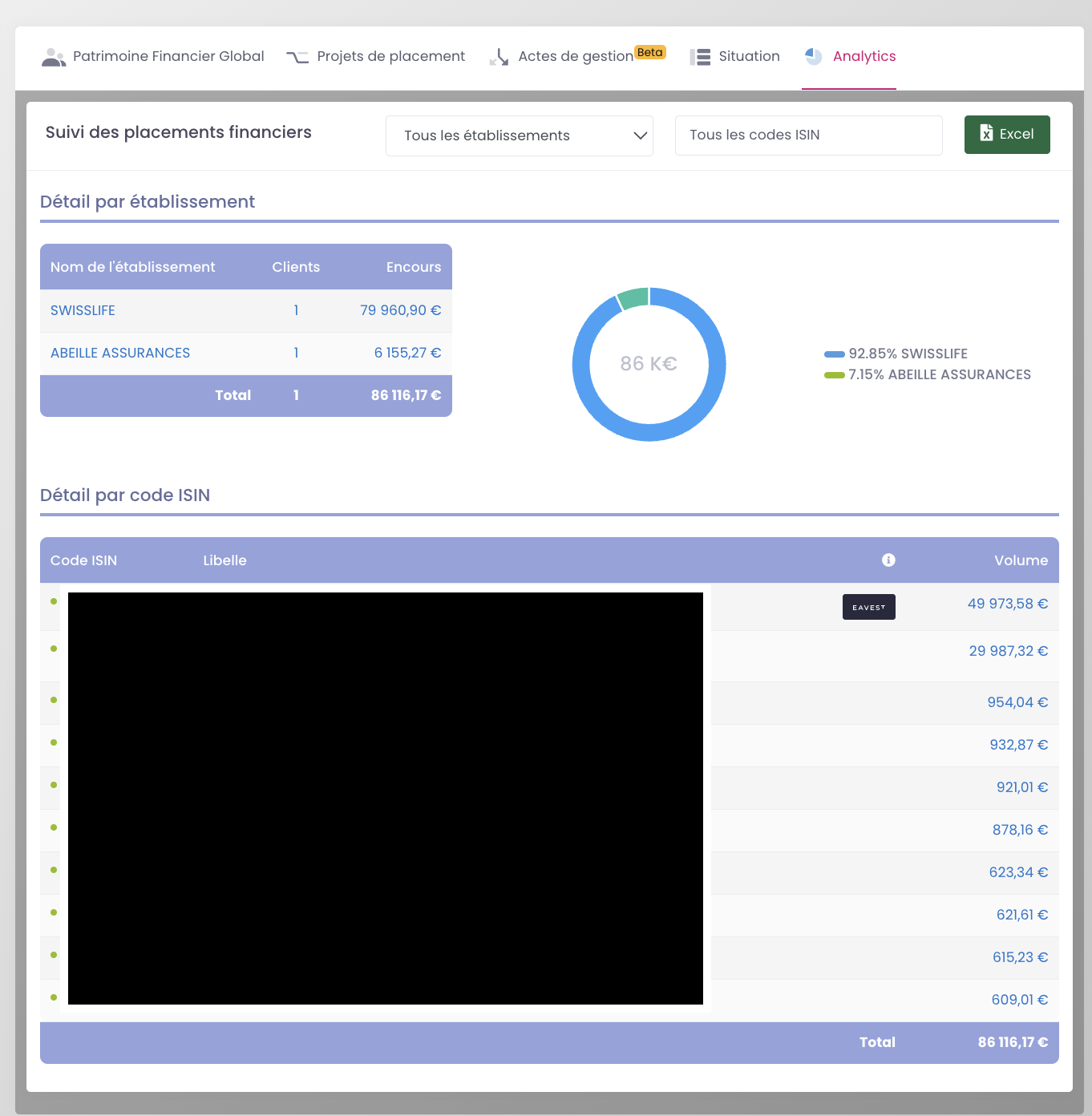The image size is (1092, 1116).
Task: Toggle the green dot on the last ISIN row
Action: tap(53, 998)
